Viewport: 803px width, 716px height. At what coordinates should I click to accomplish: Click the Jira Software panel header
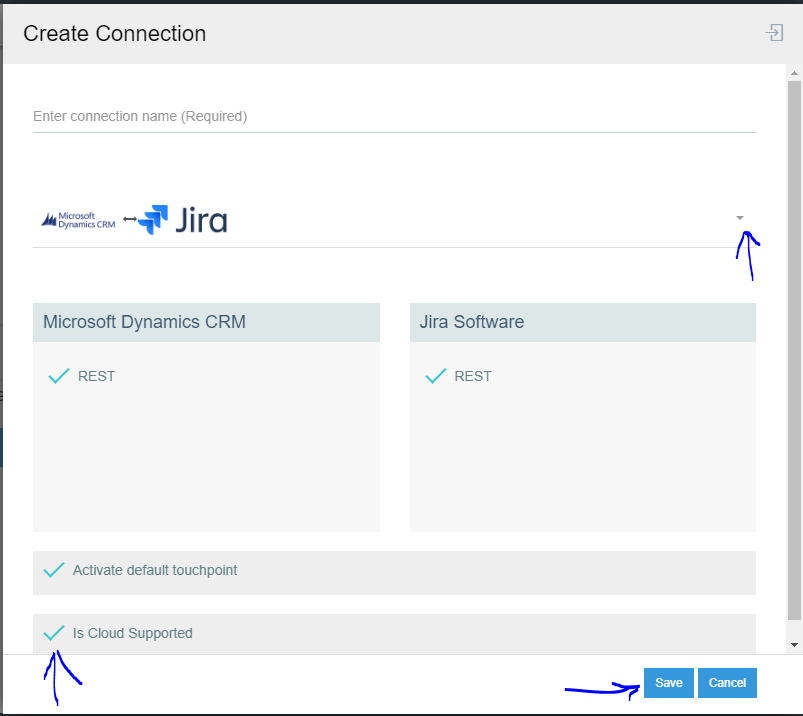tap(583, 322)
